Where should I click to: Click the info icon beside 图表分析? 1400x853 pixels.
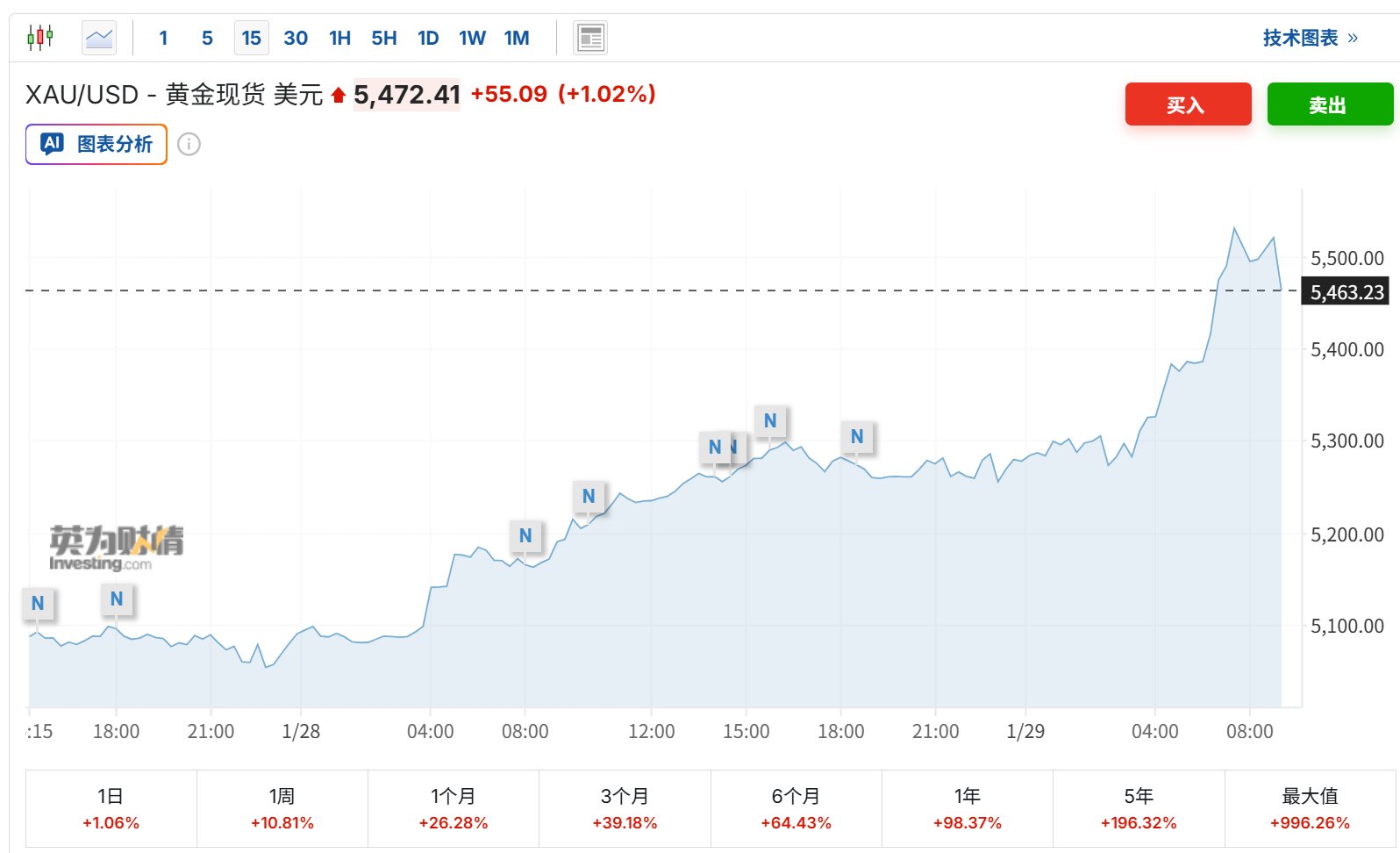pos(189,144)
